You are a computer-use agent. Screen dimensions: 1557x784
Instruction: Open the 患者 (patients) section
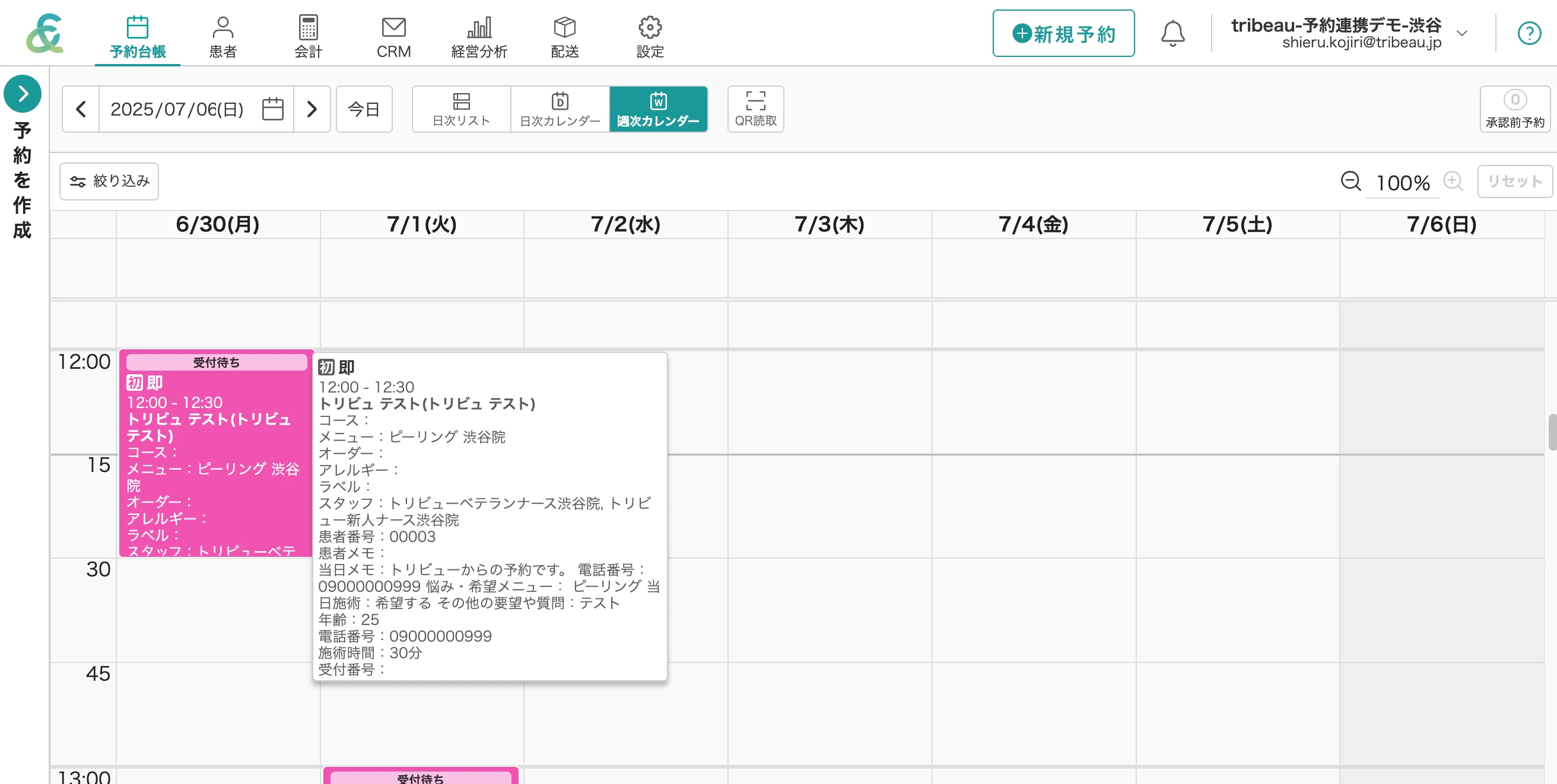coord(223,36)
